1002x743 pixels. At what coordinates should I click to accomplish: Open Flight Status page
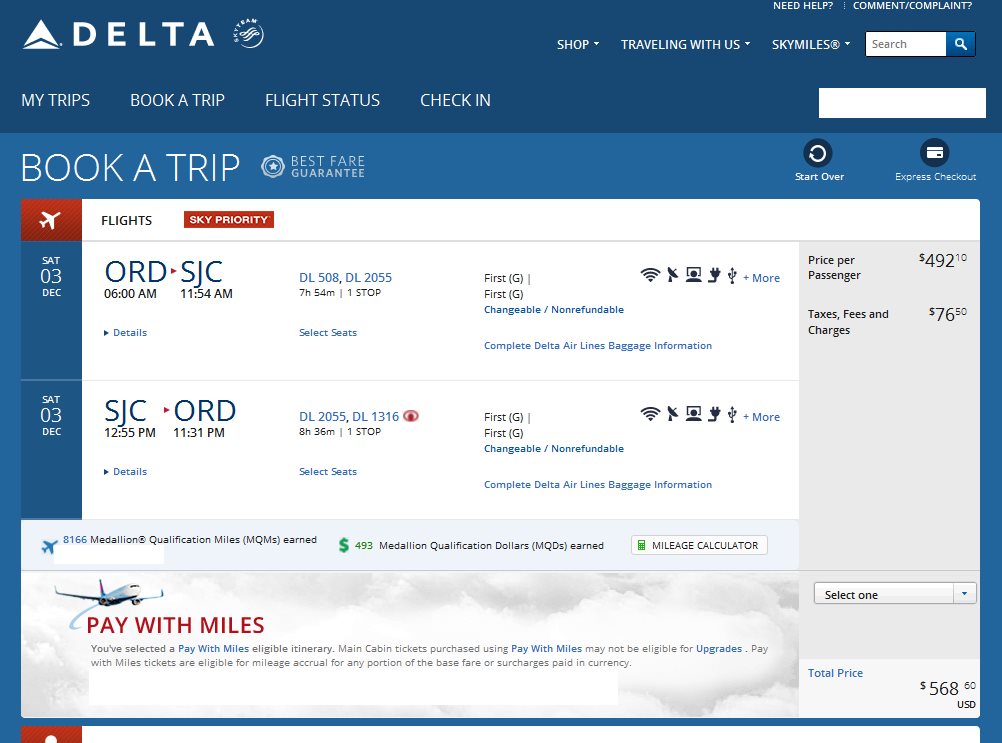tap(322, 100)
